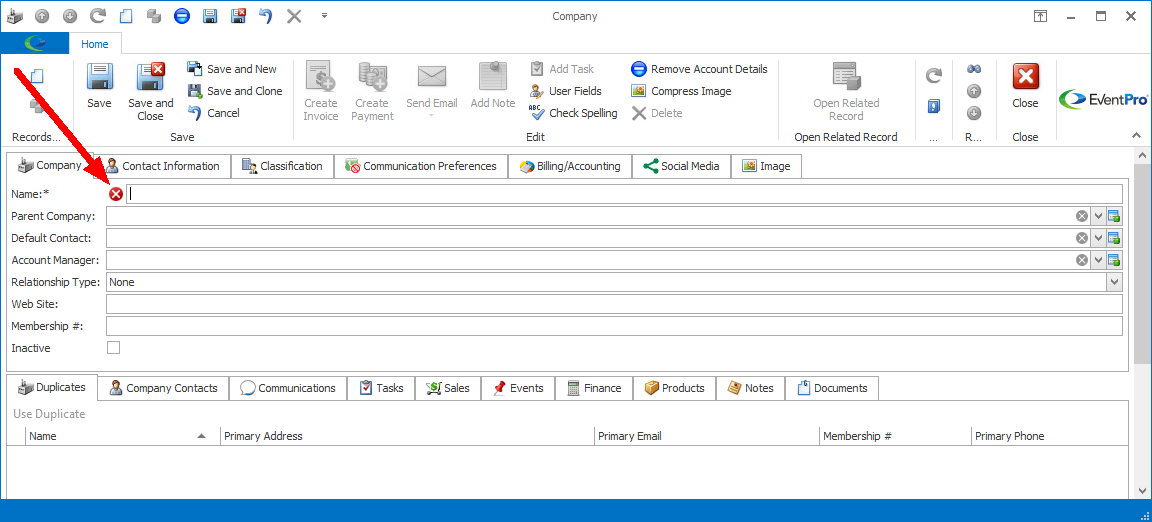
Task: Click the blue book icon in the ribbon
Action: (933, 107)
